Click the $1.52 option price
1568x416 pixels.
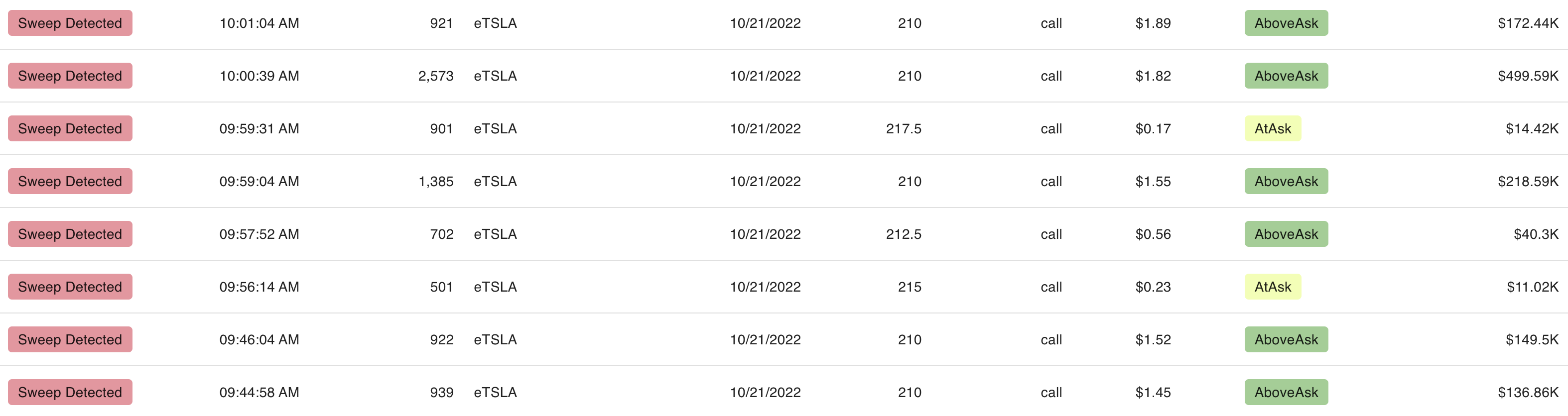[x=1153, y=339]
